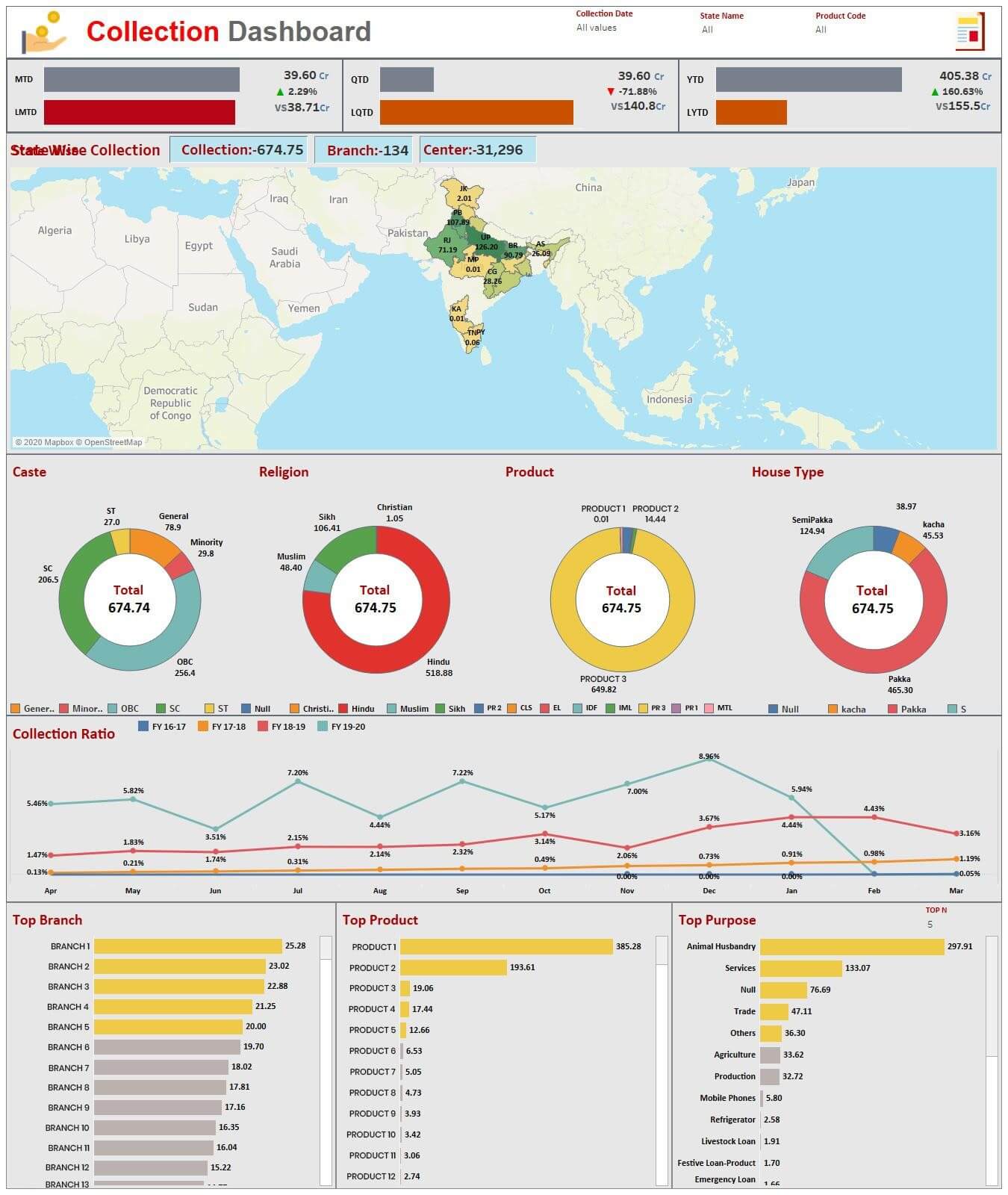Select the orange LQTD bar

point(476,113)
